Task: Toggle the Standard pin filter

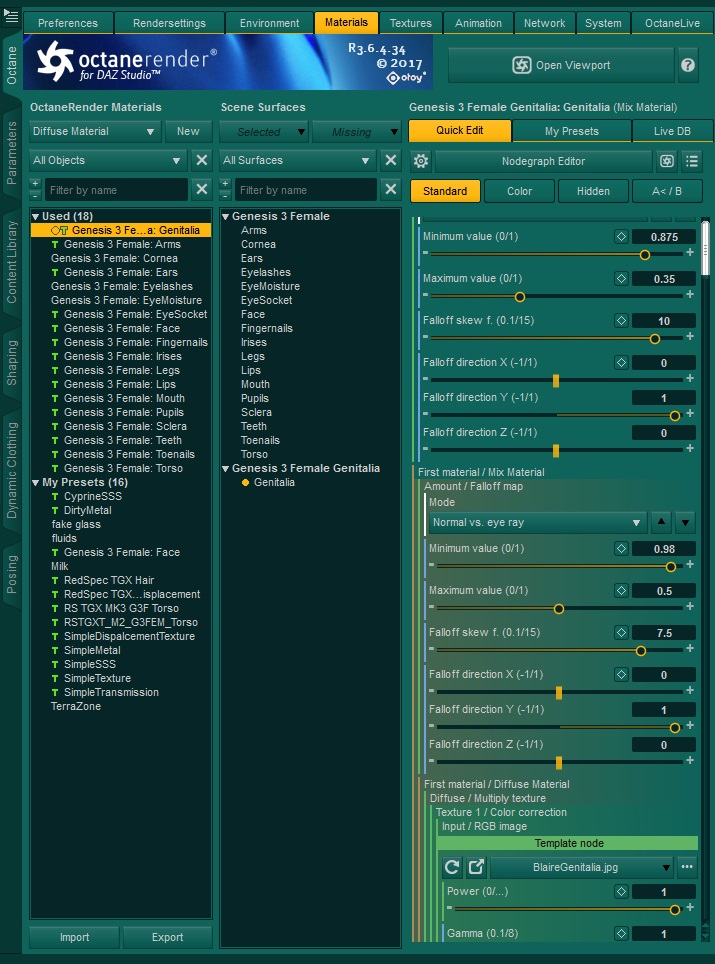Action: [445, 191]
